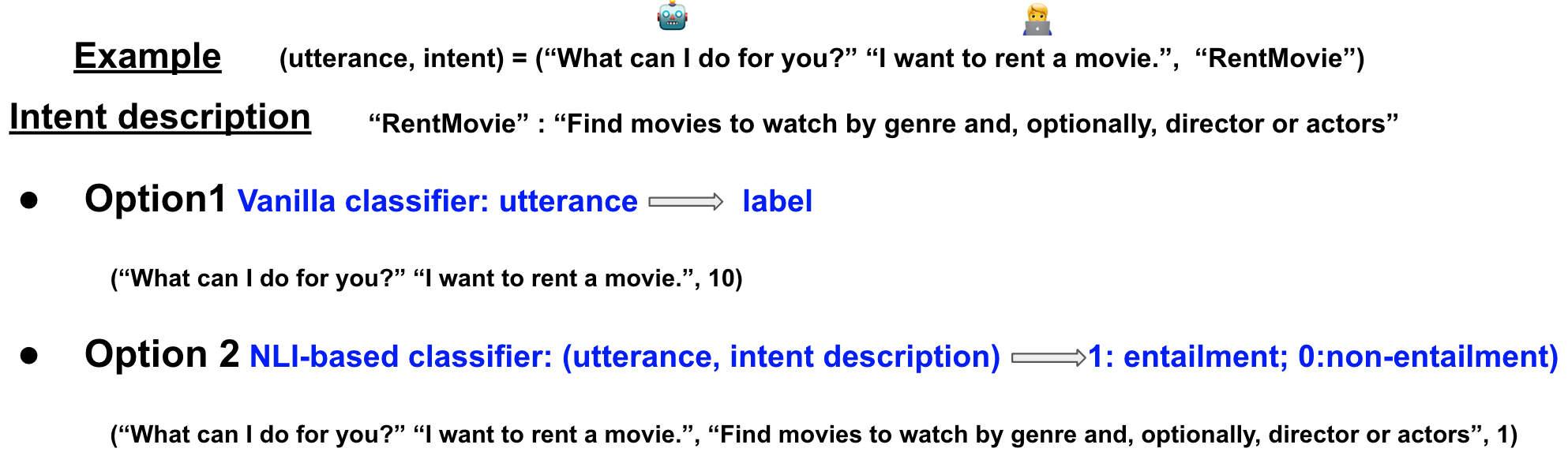Click the robot emoji icon

[672, 16]
